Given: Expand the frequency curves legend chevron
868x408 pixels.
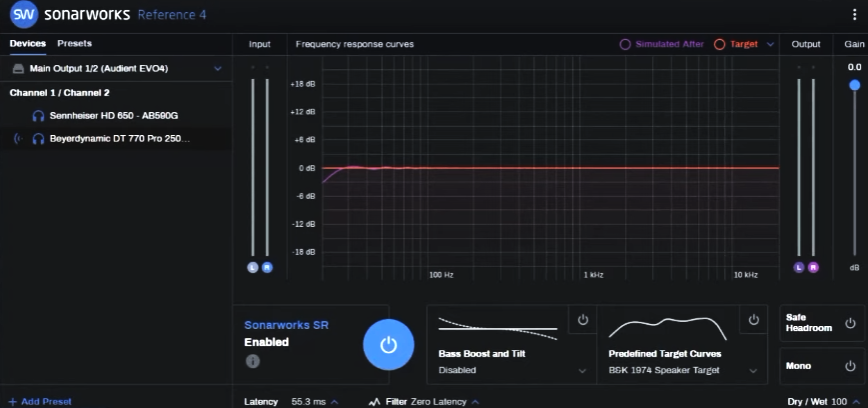Looking at the screenshot, I should click(770, 44).
